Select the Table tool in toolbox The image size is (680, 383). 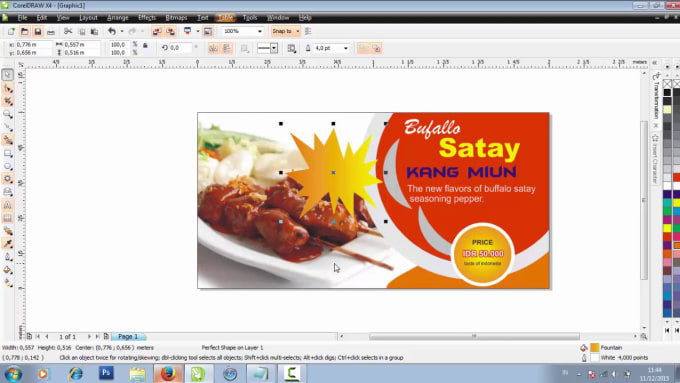7,218
